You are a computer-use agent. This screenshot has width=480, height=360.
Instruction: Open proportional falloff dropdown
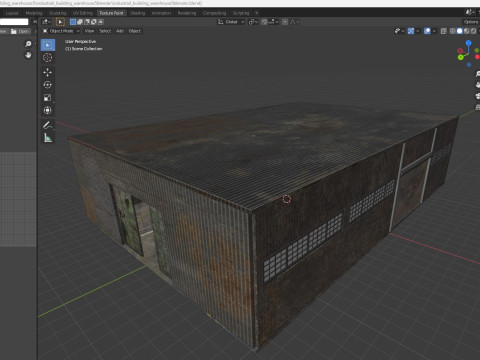pyautogui.click(x=295, y=22)
